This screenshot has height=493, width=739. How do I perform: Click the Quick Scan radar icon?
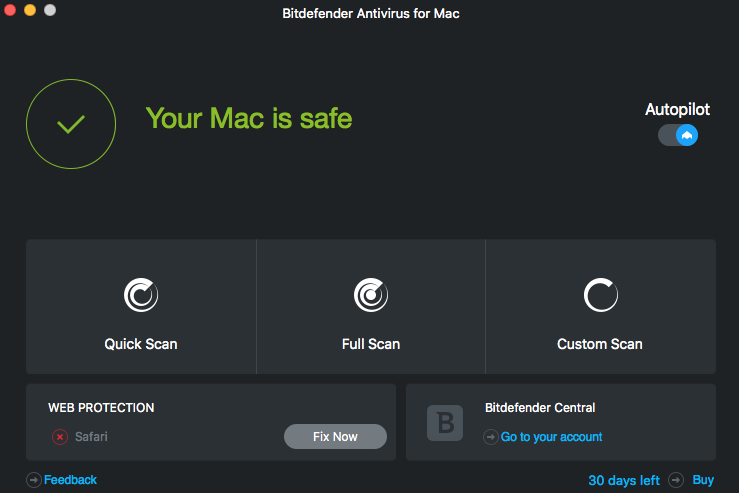[x=141, y=295]
